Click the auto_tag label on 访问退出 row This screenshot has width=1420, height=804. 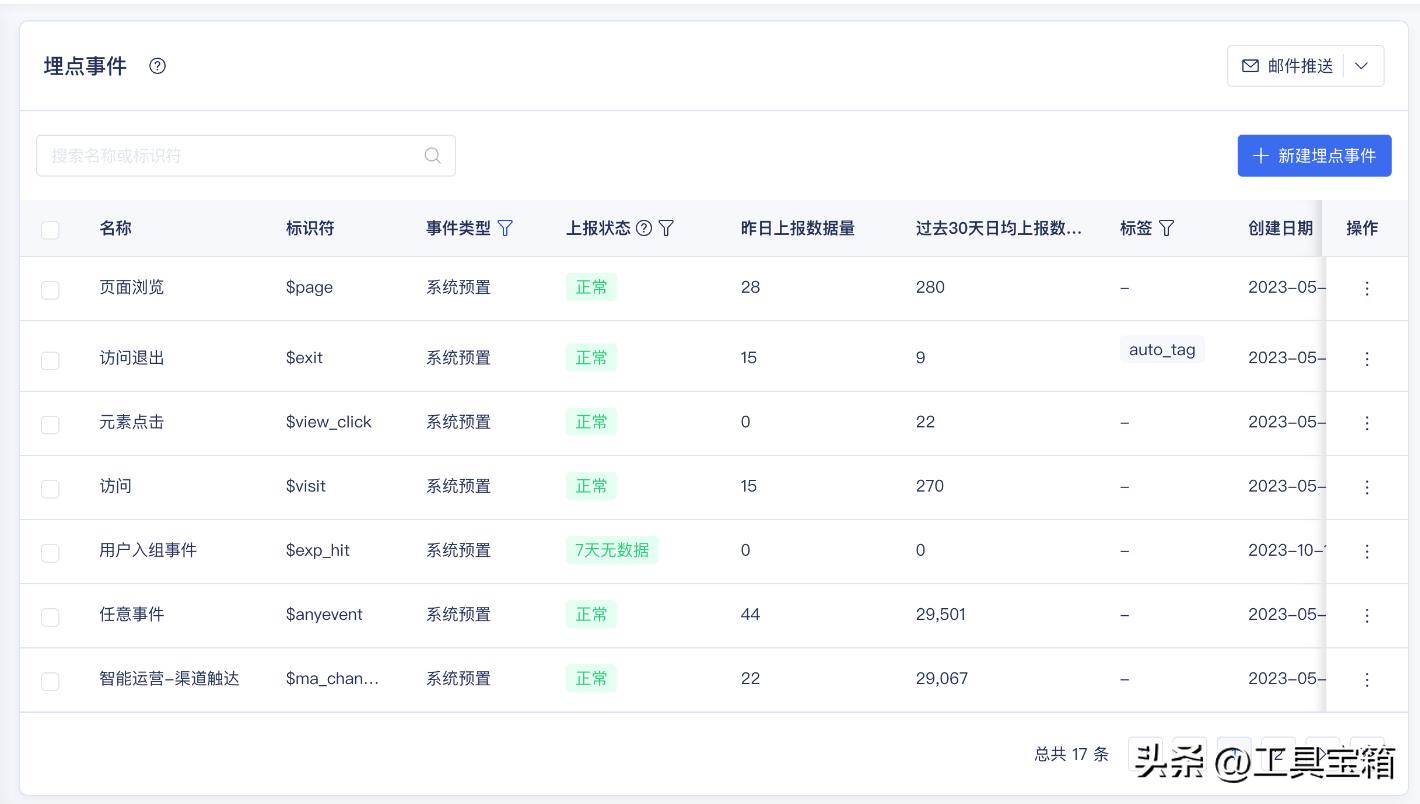[1162, 349]
